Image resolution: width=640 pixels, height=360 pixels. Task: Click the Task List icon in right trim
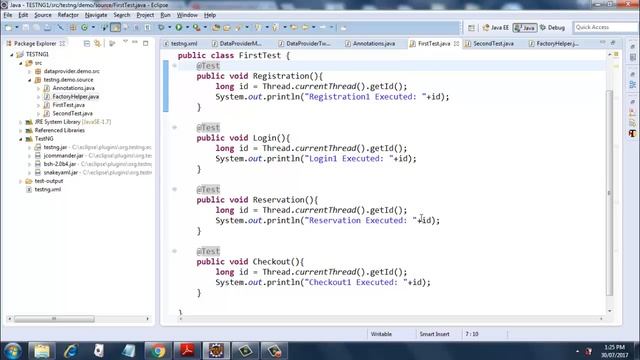tap(632, 57)
